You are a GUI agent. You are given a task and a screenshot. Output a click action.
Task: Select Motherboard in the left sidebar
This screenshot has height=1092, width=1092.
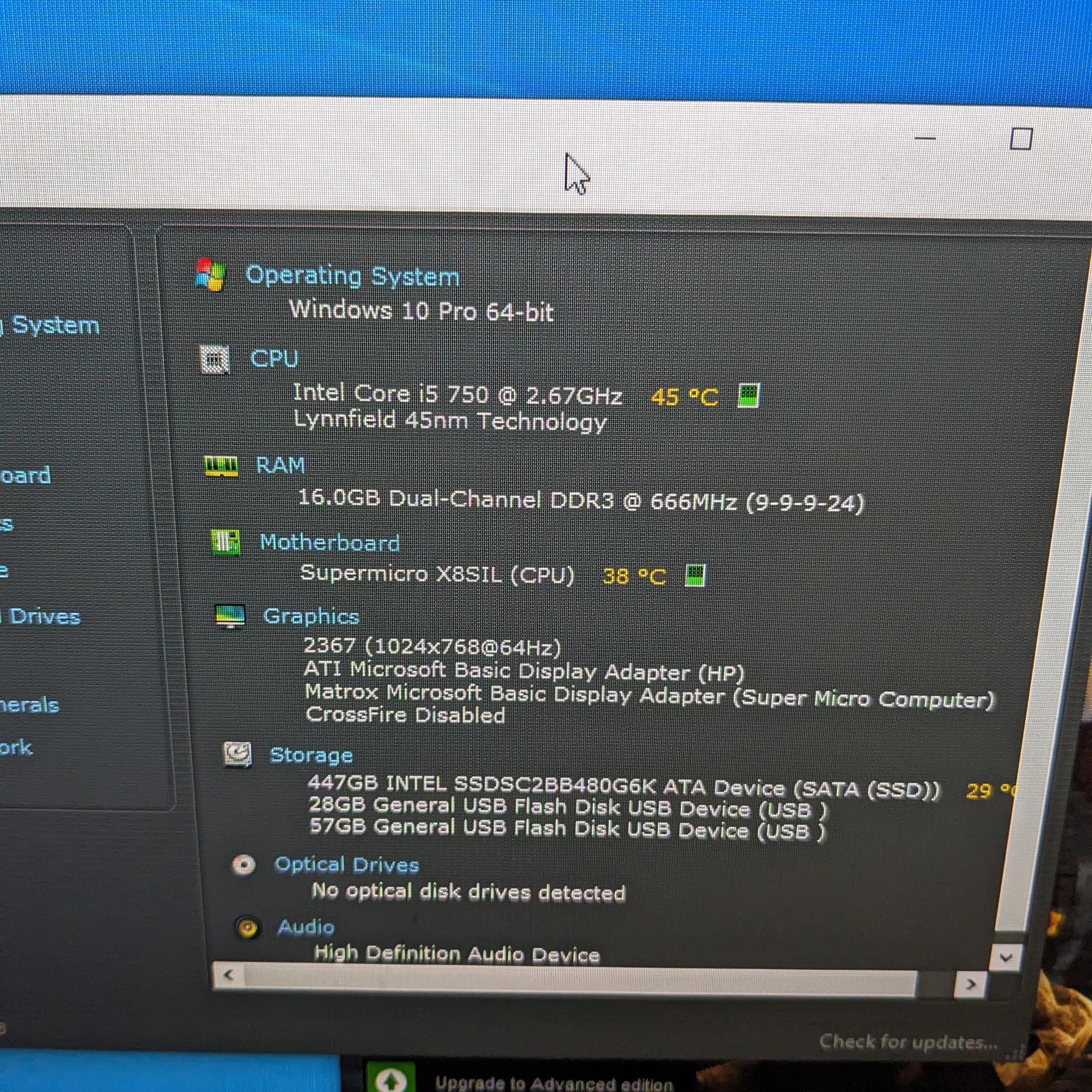click(25, 475)
